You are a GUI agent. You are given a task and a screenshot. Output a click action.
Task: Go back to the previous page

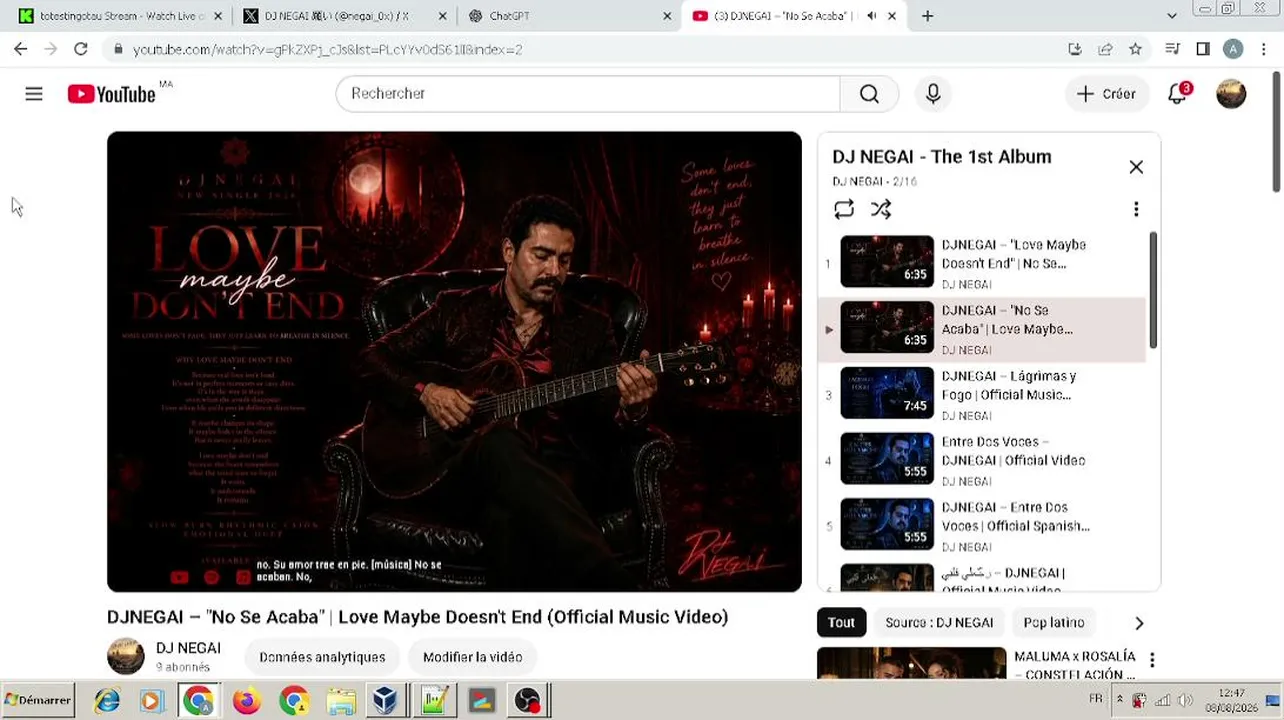pos(21,49)
